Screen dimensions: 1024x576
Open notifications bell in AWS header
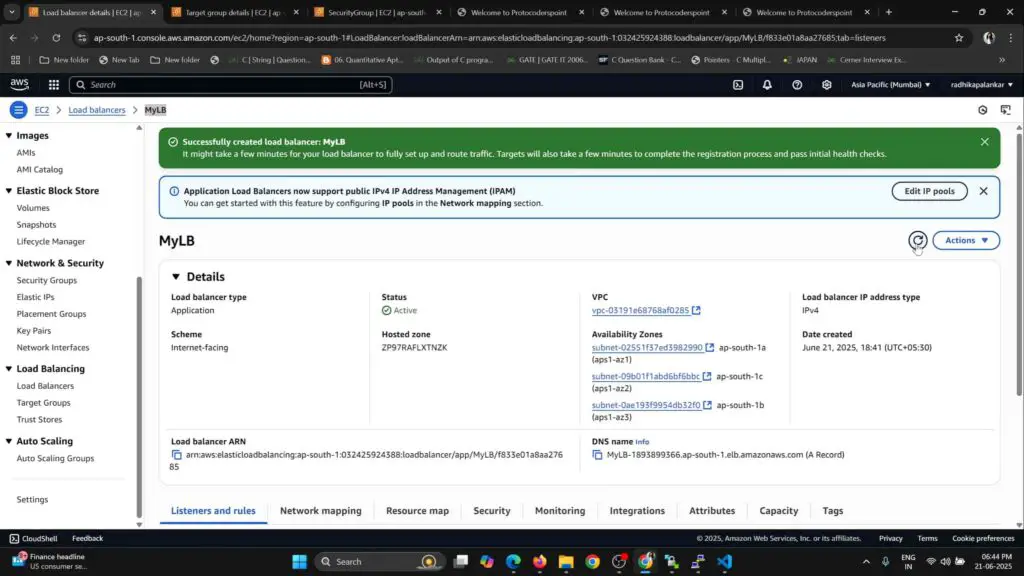[x=767, y=84]
